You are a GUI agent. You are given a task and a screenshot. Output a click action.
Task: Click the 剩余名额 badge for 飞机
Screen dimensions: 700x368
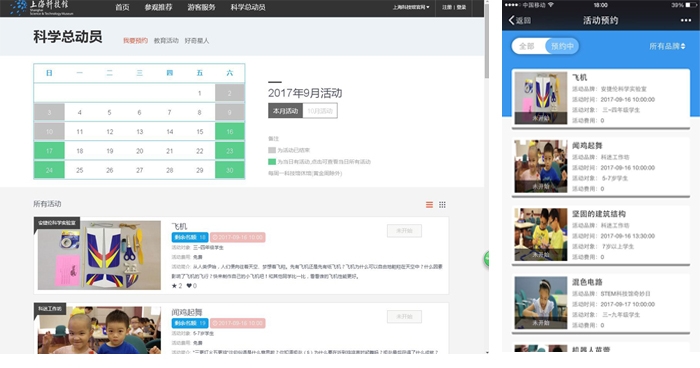click(x=190, y=237)
